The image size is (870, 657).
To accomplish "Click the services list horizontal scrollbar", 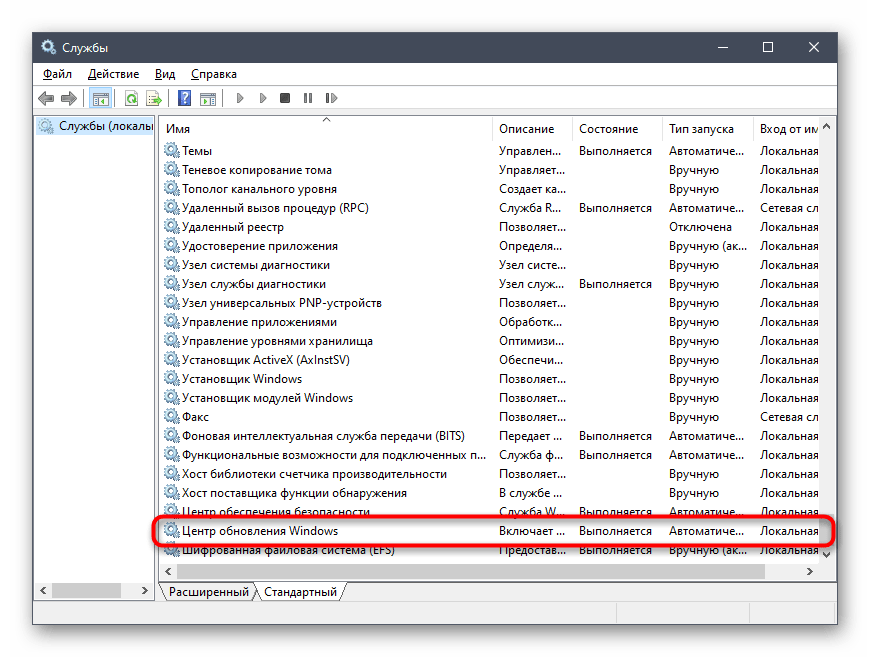I will 470,570.
